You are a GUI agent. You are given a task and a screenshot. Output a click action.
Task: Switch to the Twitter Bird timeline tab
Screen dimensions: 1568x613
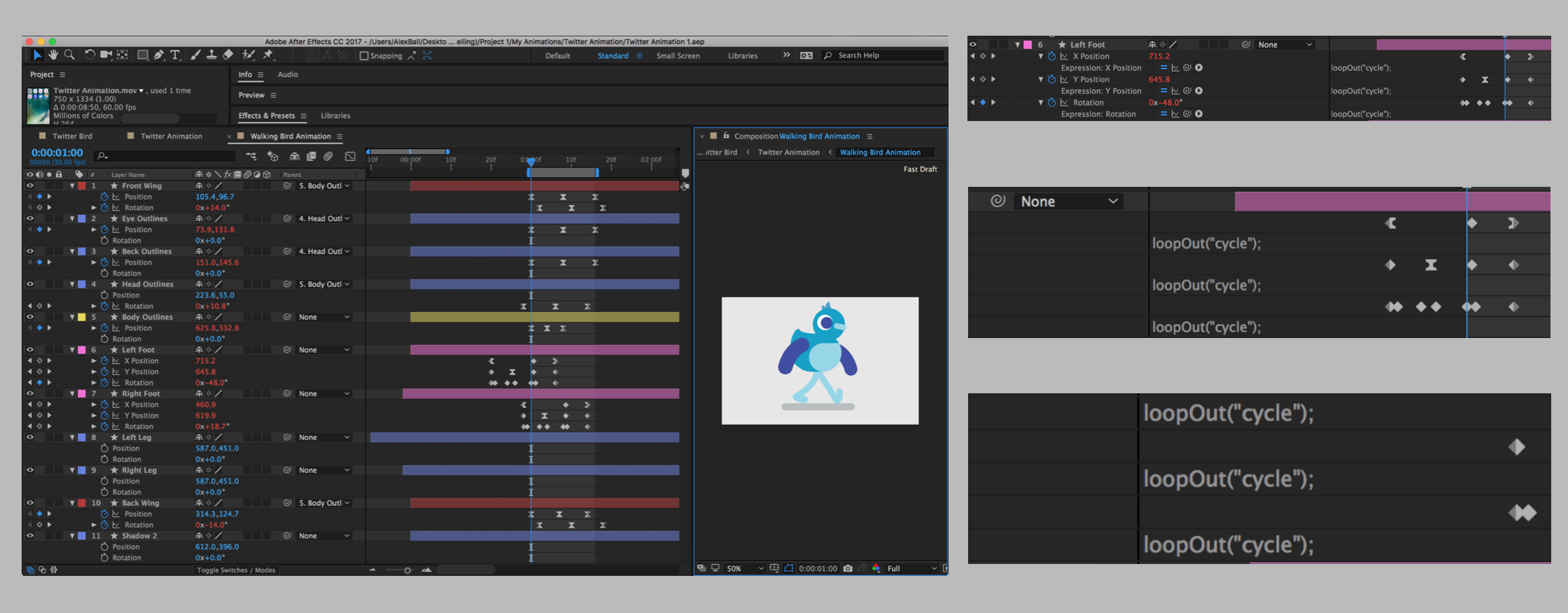72,136
